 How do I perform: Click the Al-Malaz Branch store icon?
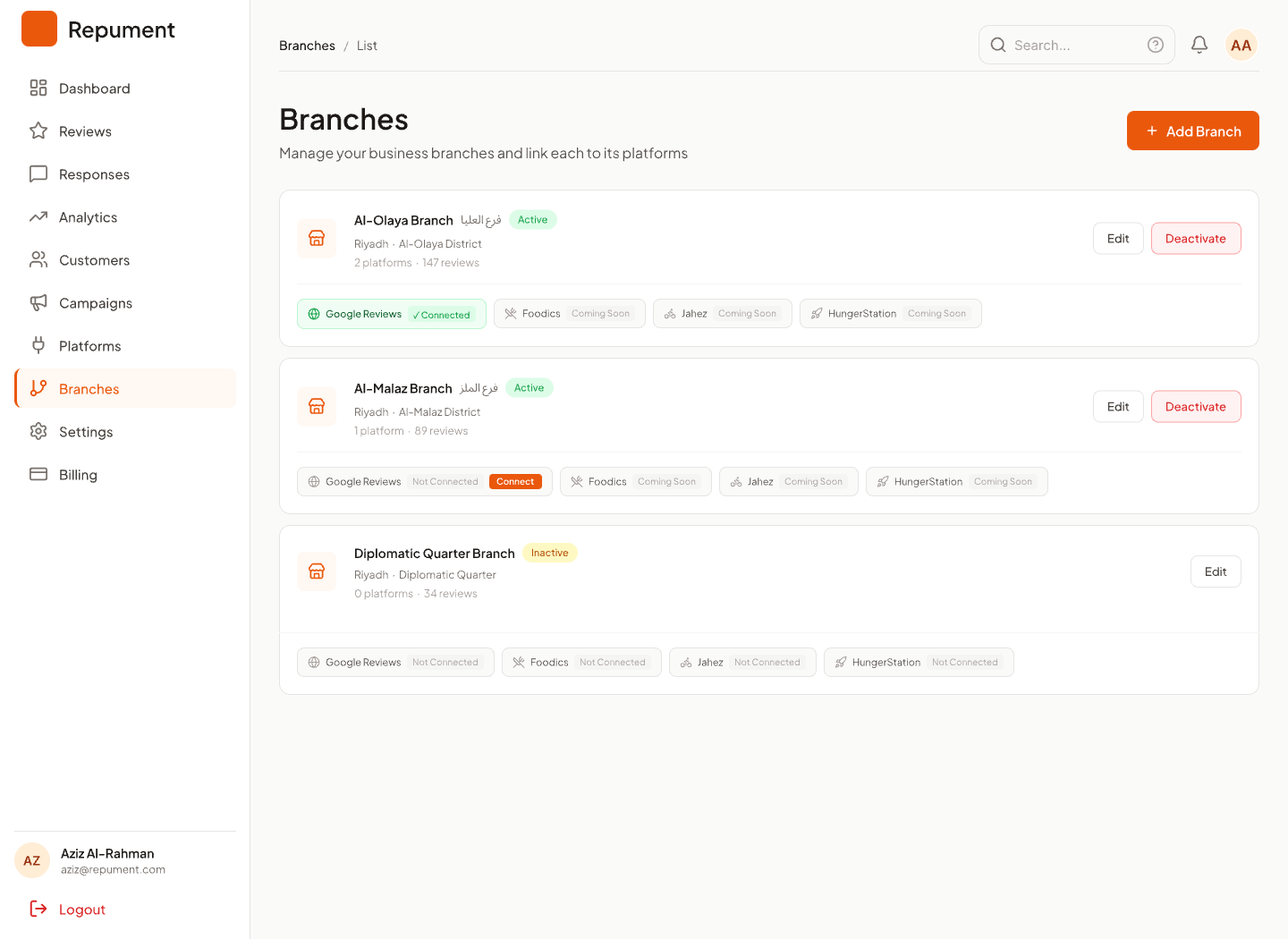[x=317, y=406]
